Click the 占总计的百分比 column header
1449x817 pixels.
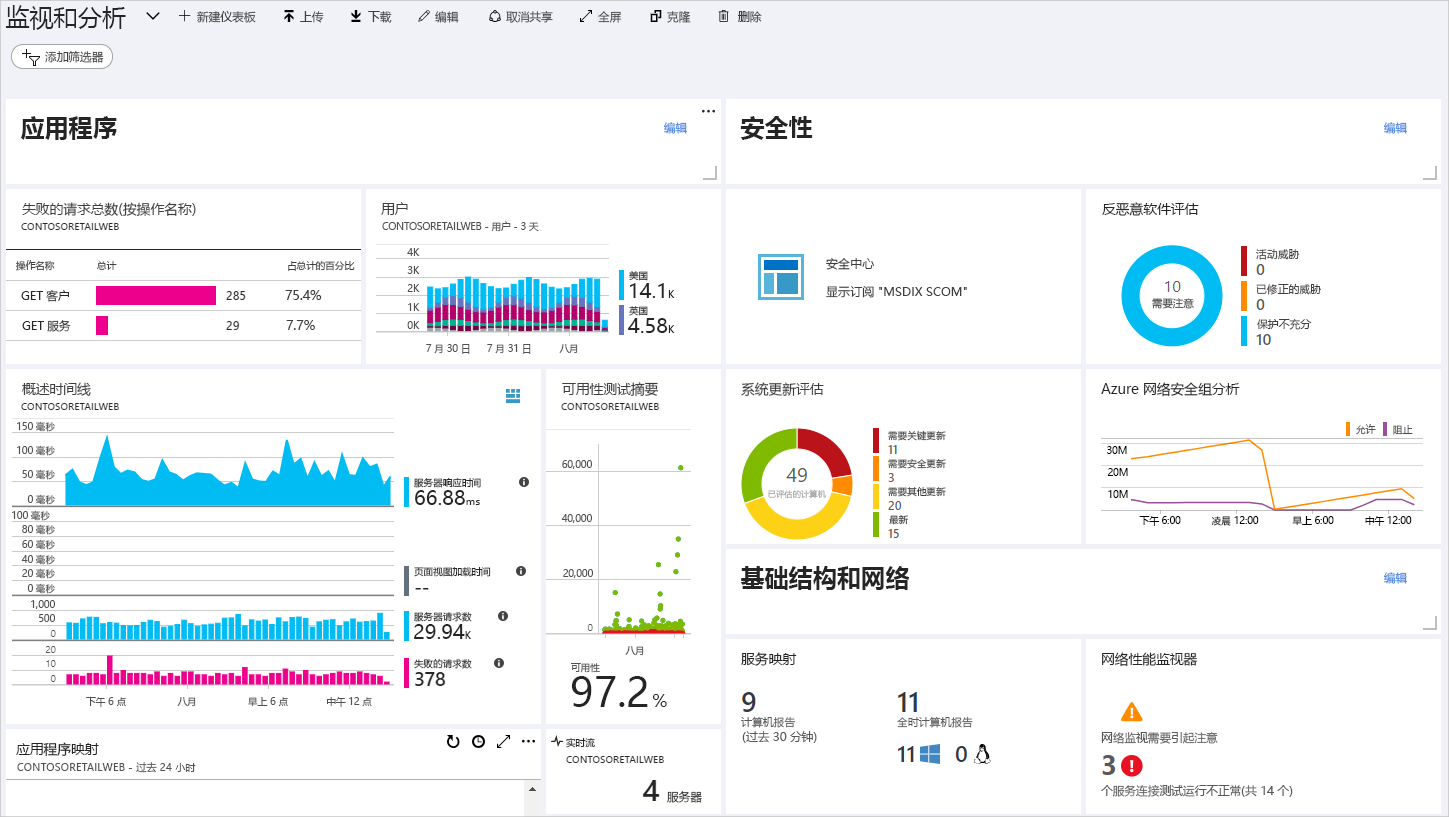(321, 265)
